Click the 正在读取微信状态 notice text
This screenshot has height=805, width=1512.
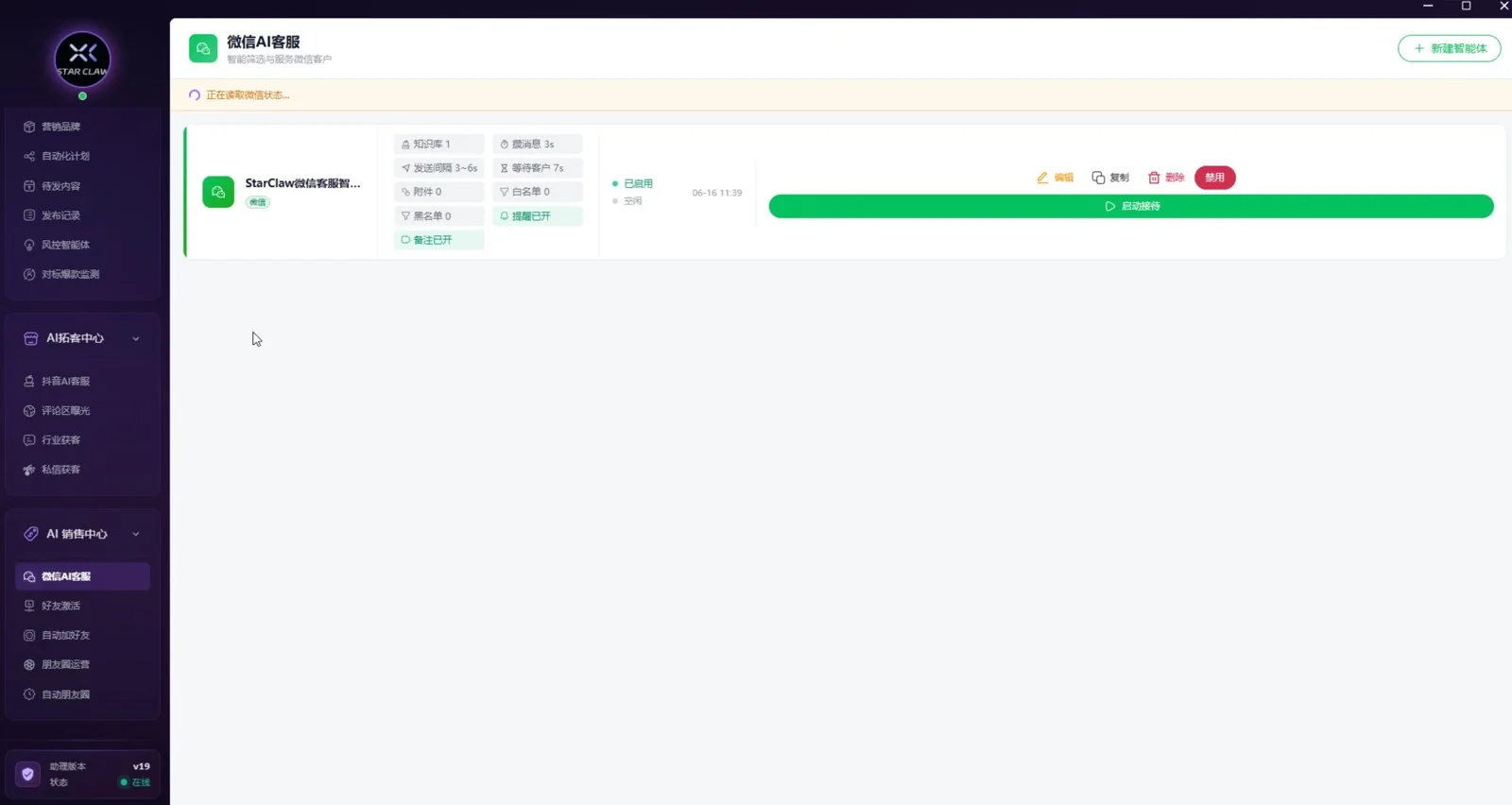(x=248, y=94)
